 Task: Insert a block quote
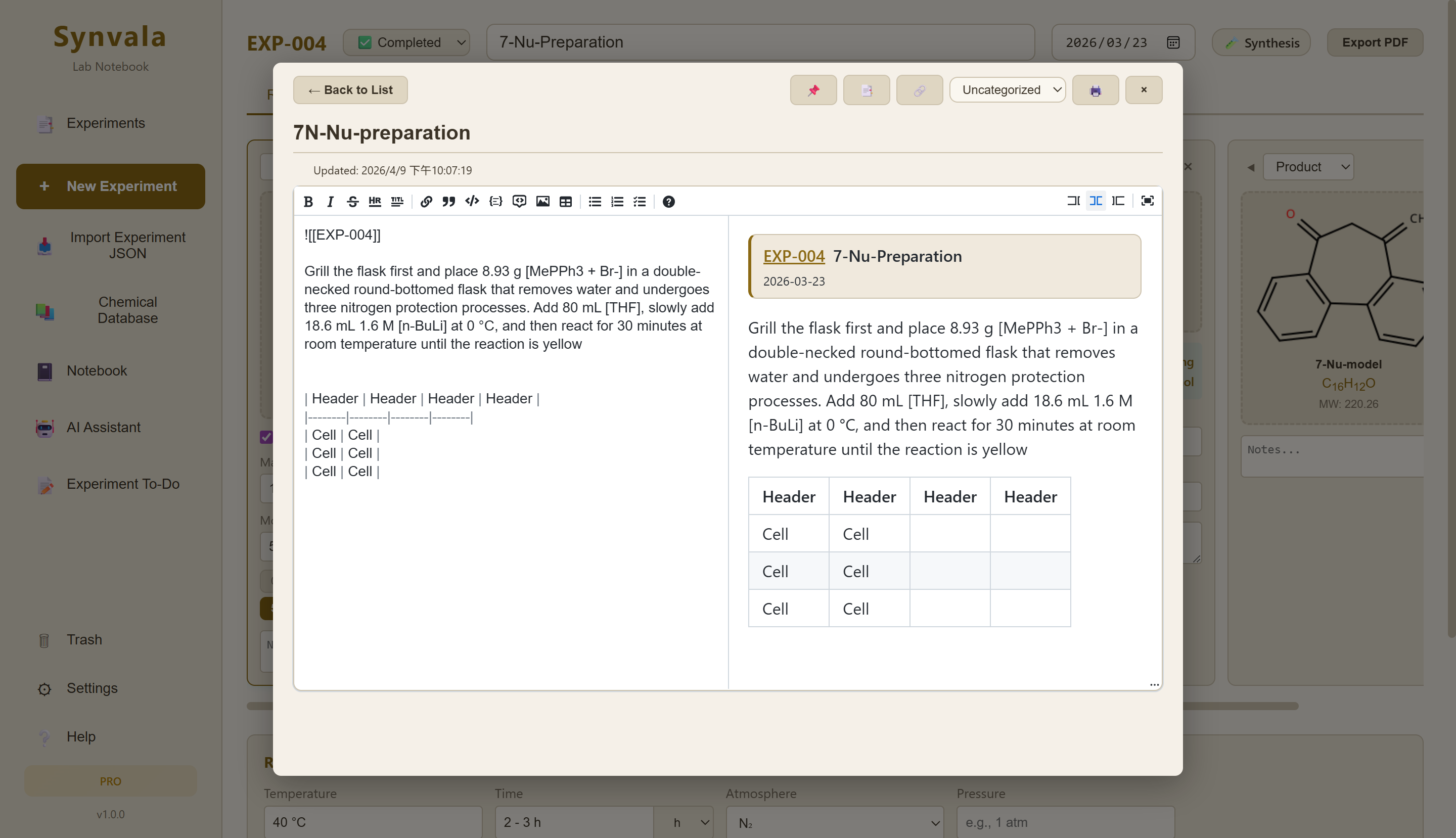[x=448, y=202]
